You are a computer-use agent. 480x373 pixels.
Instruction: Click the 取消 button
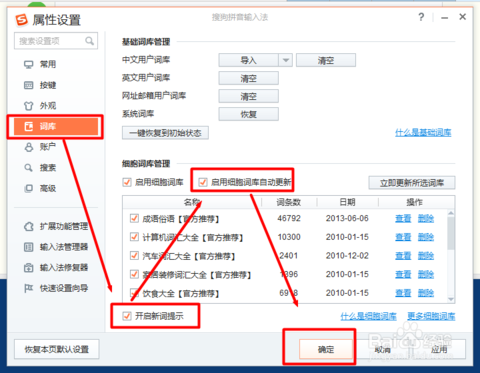coord(382,349)
